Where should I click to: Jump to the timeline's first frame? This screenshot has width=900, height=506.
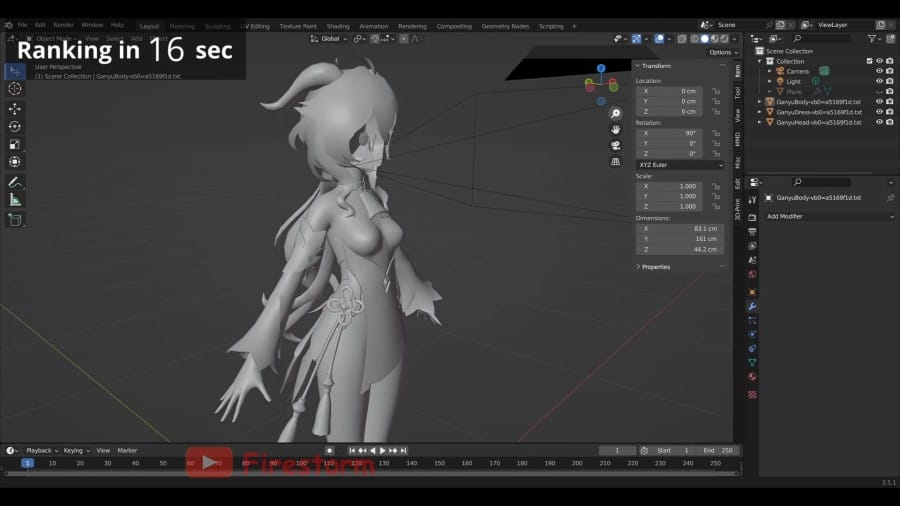[352, 450]
